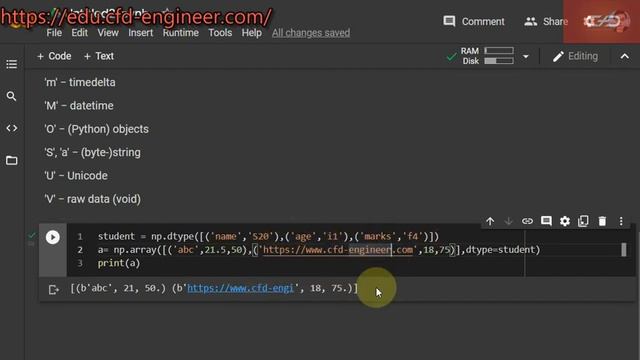Click the Share button

(546, 21)
